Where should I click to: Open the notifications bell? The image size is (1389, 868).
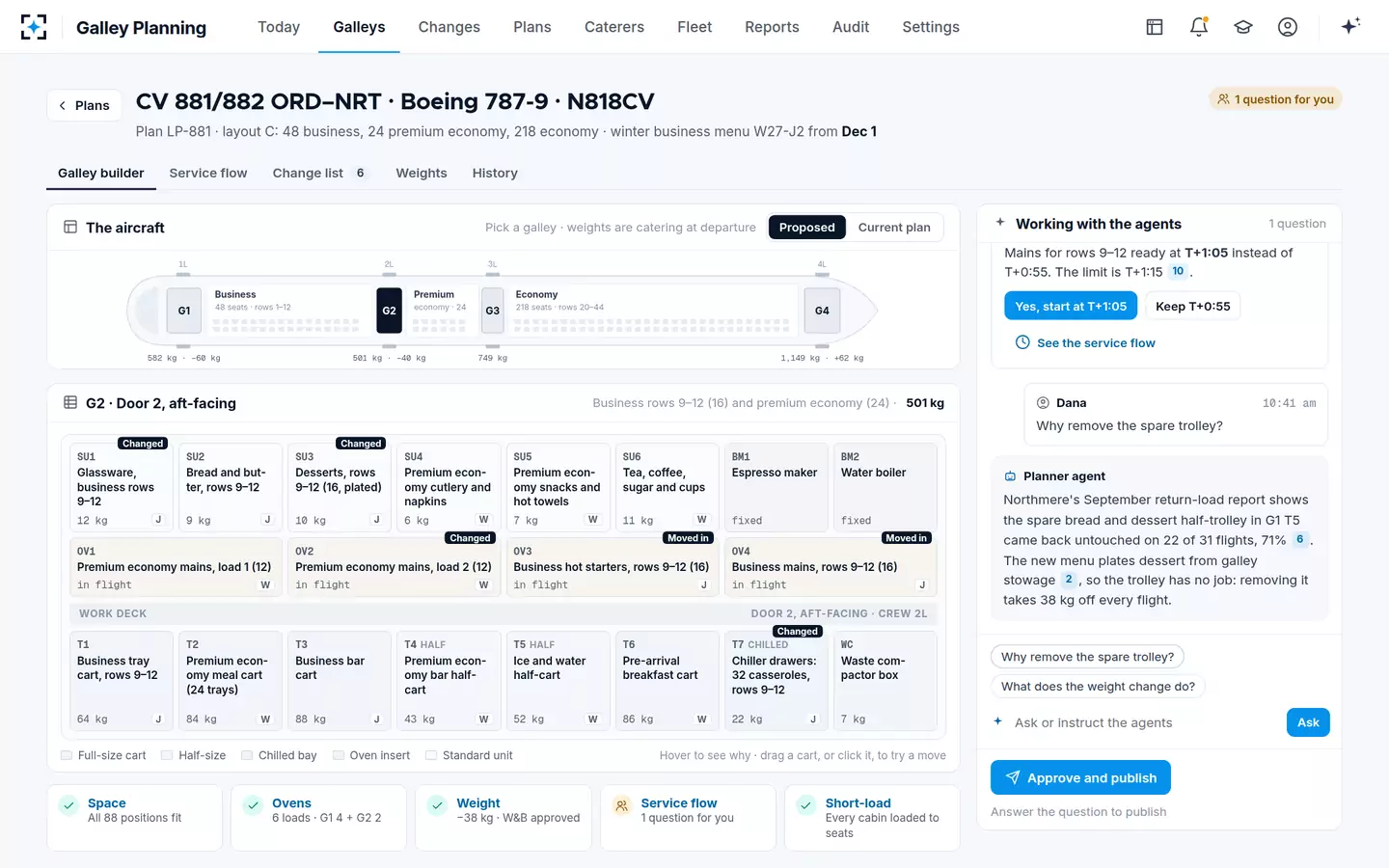1199,27
